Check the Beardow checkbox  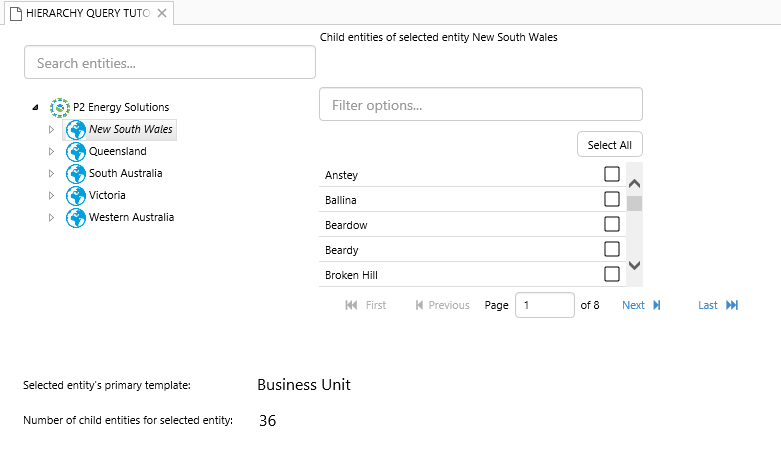click(x=612, y=224)
